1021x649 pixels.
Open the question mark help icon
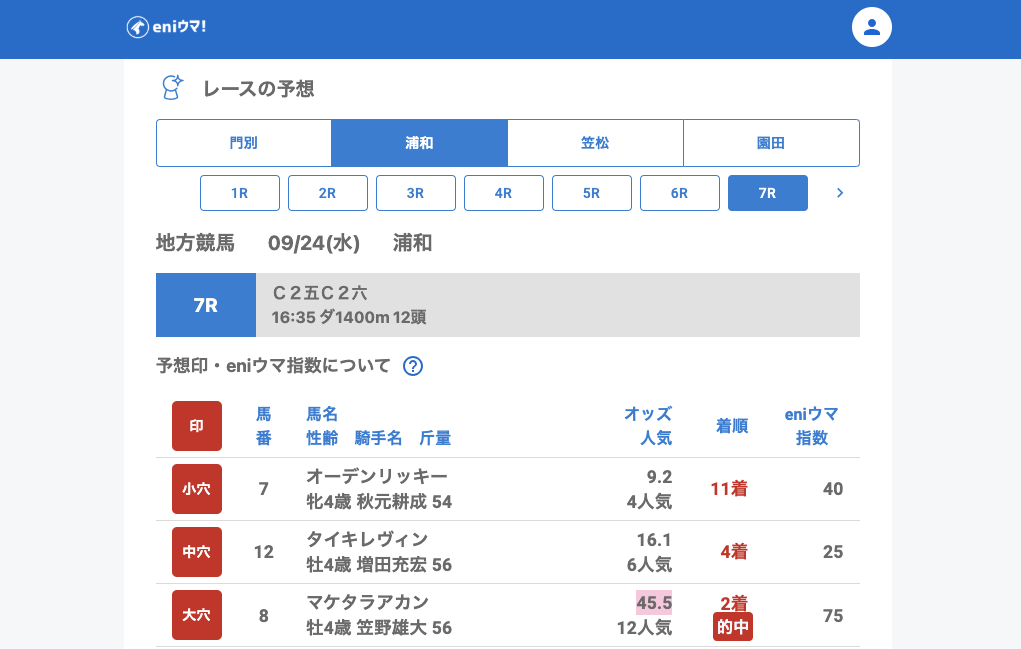pyautogui.click(x=412, y=366)
